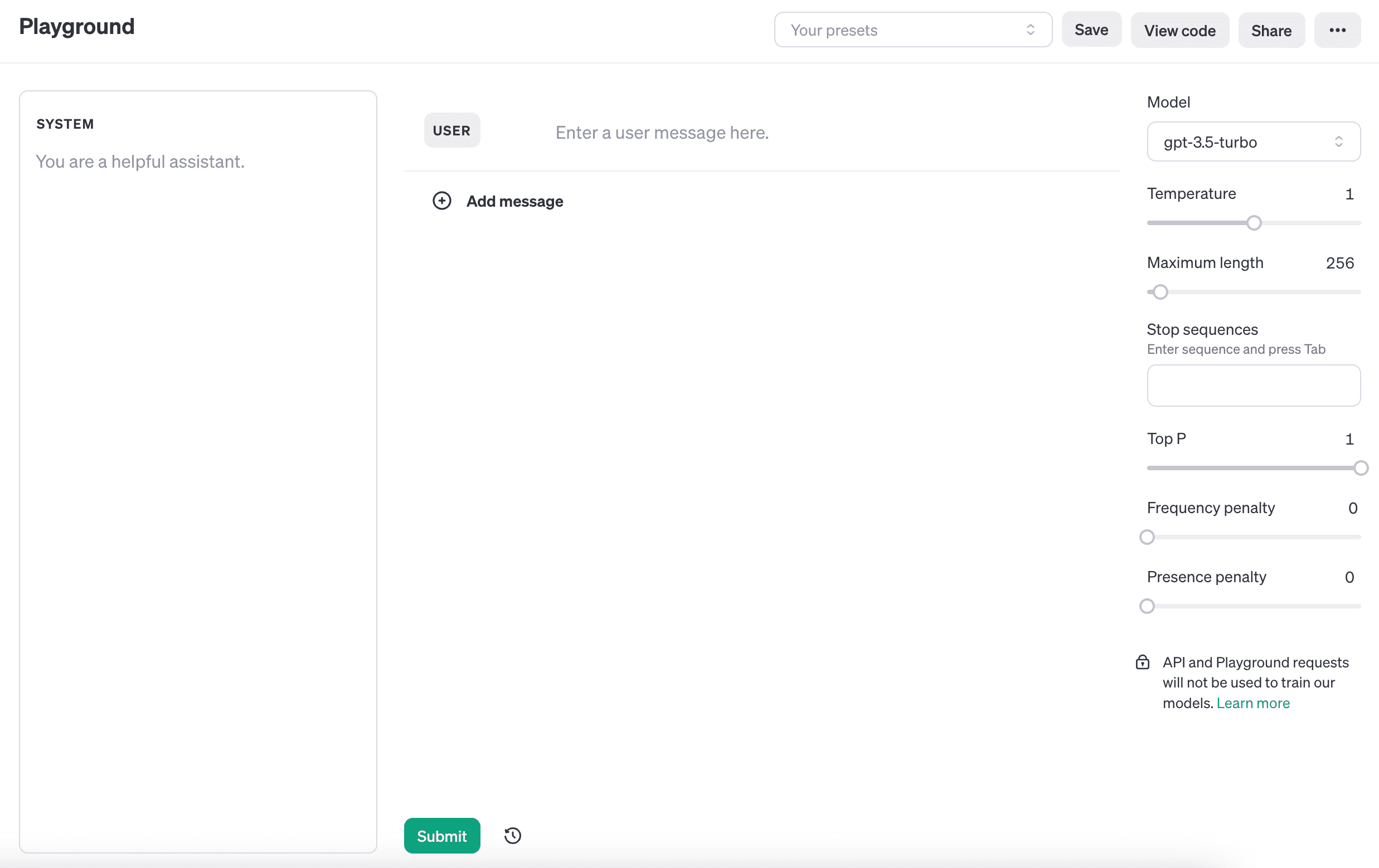Image resolution: width=1379 pixels, height=868 pixels.
Task: Open the three-dots more options menu
Action: tap(1337, 30)
